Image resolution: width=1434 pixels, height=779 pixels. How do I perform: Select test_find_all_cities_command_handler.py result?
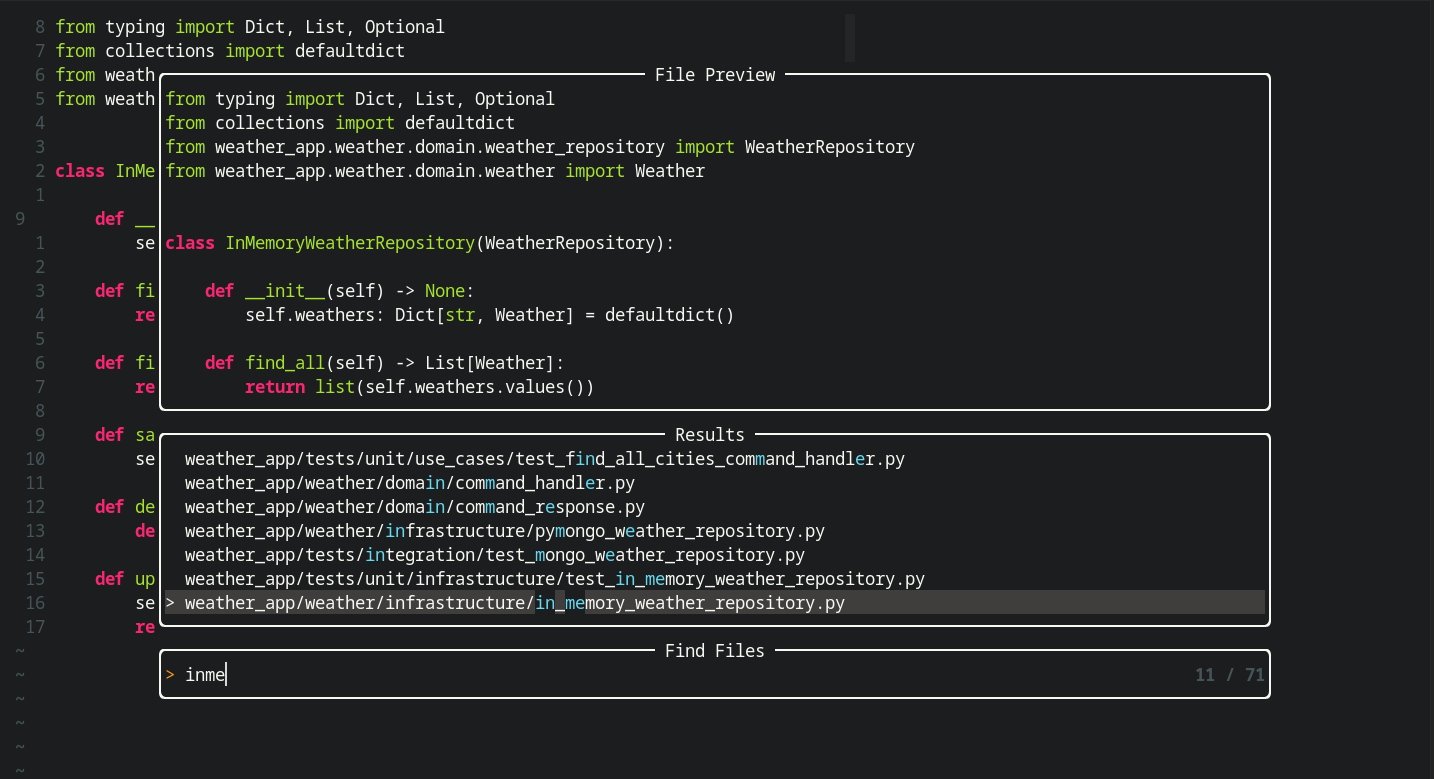(x=544, y=459)
